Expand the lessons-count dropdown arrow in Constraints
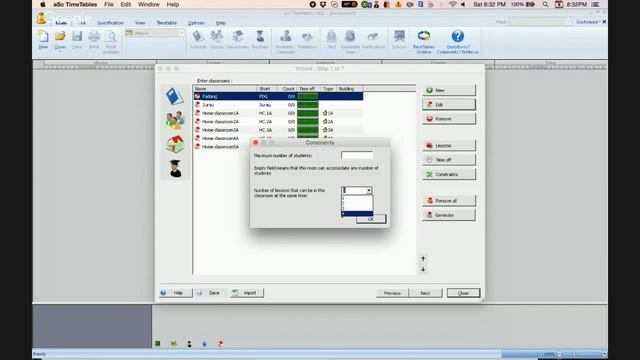The width and height of the screenshot is (640, 360). (x=369, y=190)
